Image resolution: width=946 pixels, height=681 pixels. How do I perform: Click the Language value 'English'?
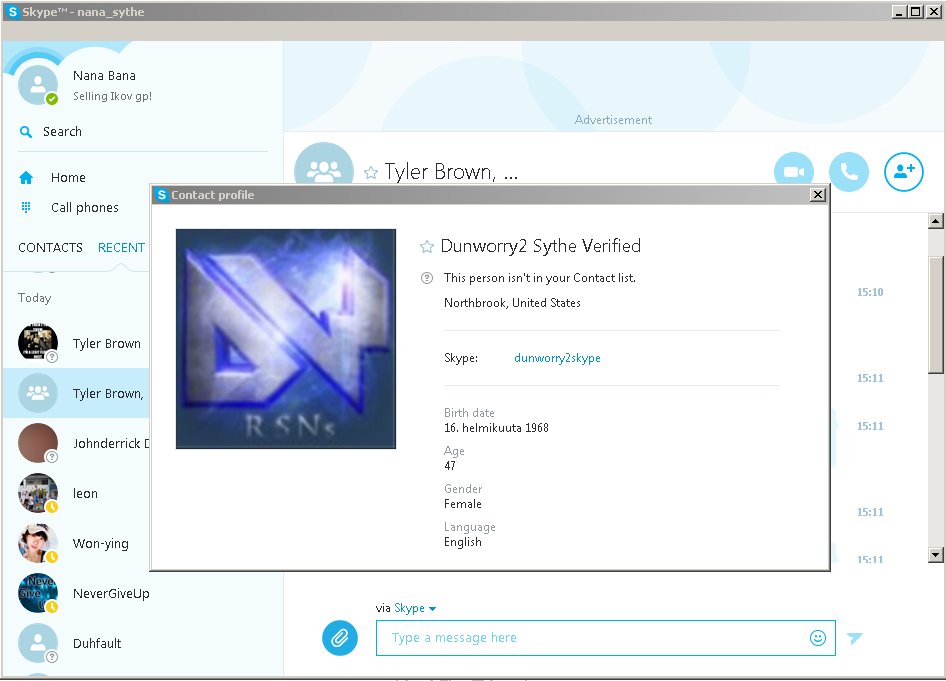point(463,542)
